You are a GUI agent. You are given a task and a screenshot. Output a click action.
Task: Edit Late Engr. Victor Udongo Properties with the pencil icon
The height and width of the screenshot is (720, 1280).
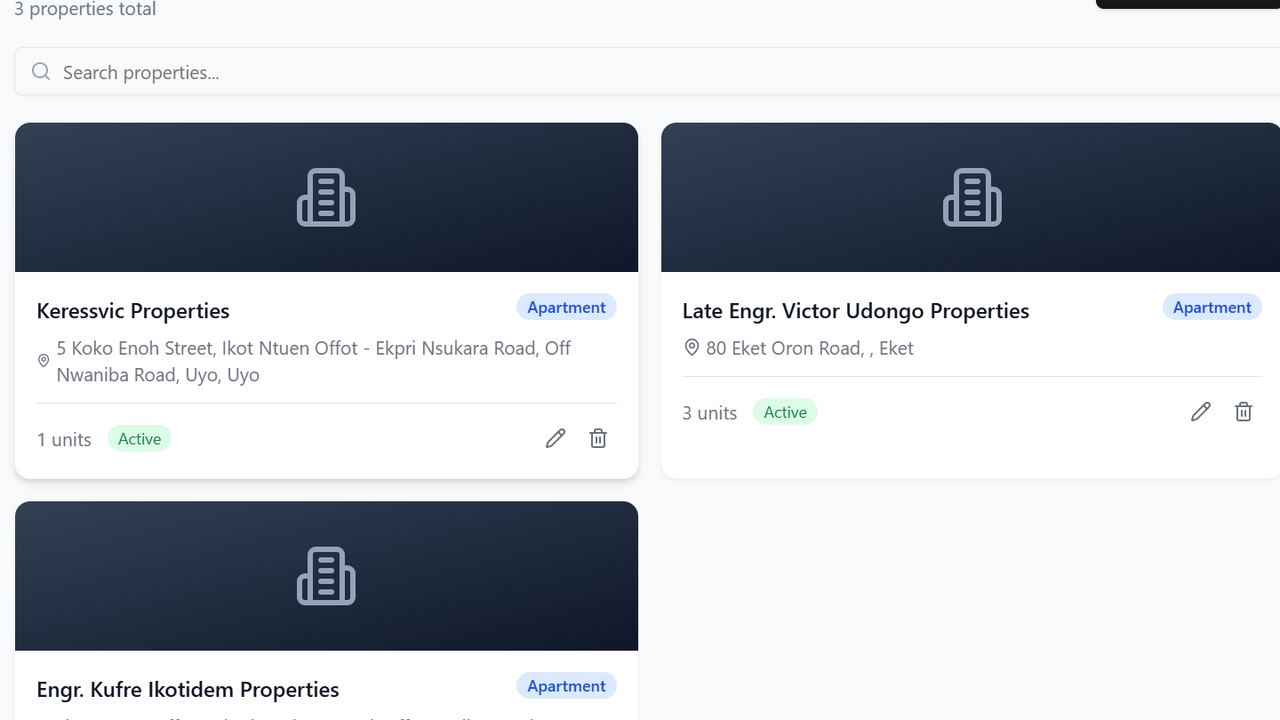[x=1201, y=411]
